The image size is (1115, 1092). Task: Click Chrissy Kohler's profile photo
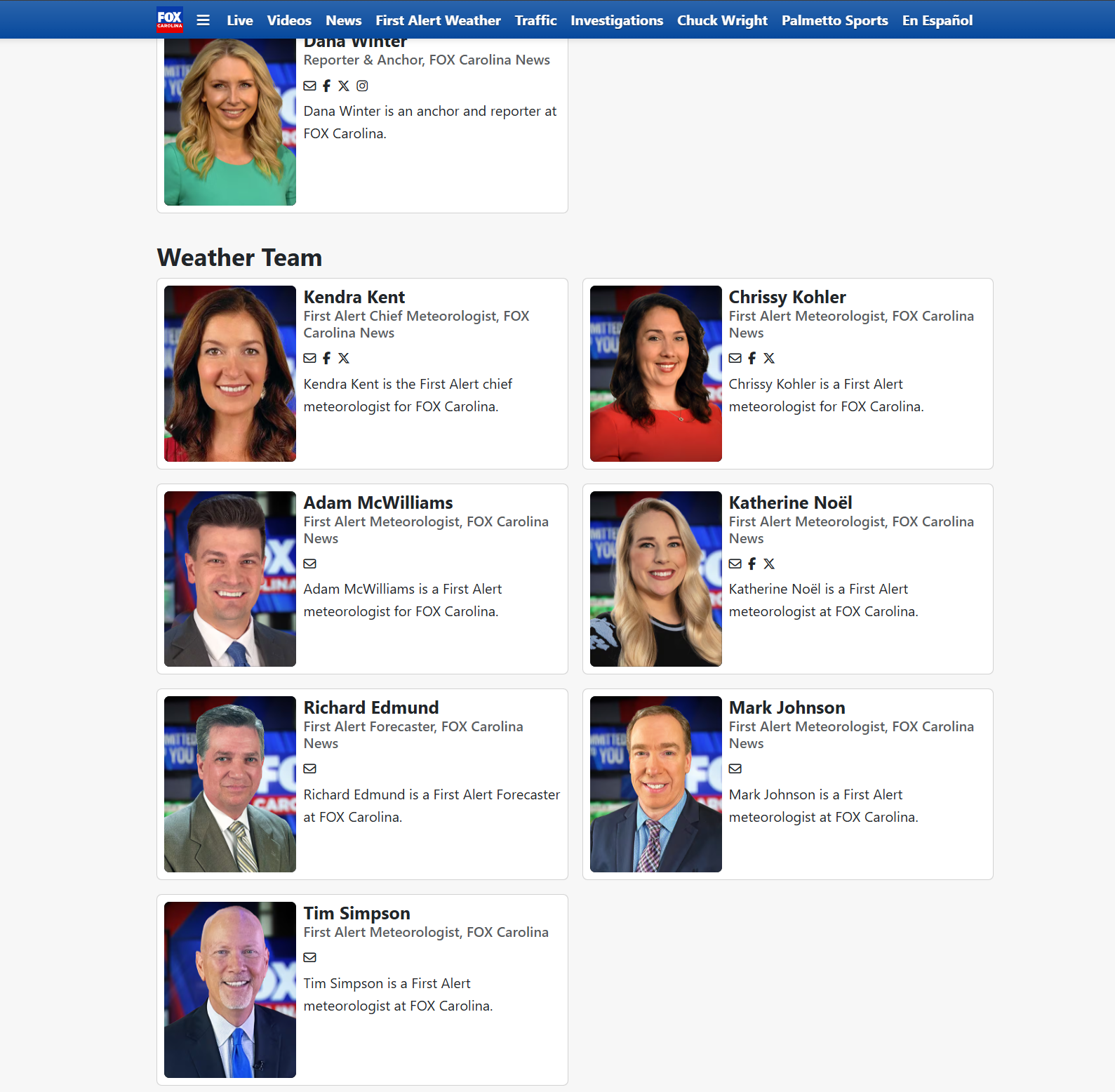click(x=656, y=373)
